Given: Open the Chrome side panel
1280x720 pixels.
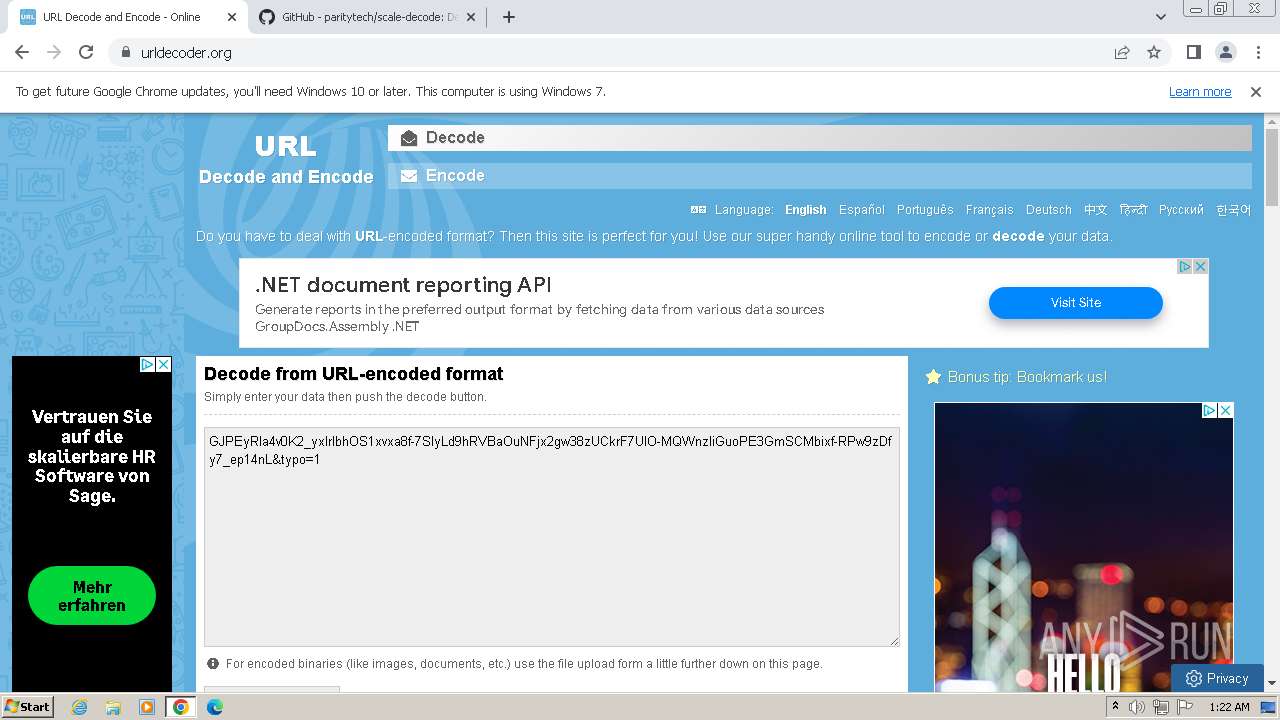Looking at the screenshot, I should tap(1193, 52).
